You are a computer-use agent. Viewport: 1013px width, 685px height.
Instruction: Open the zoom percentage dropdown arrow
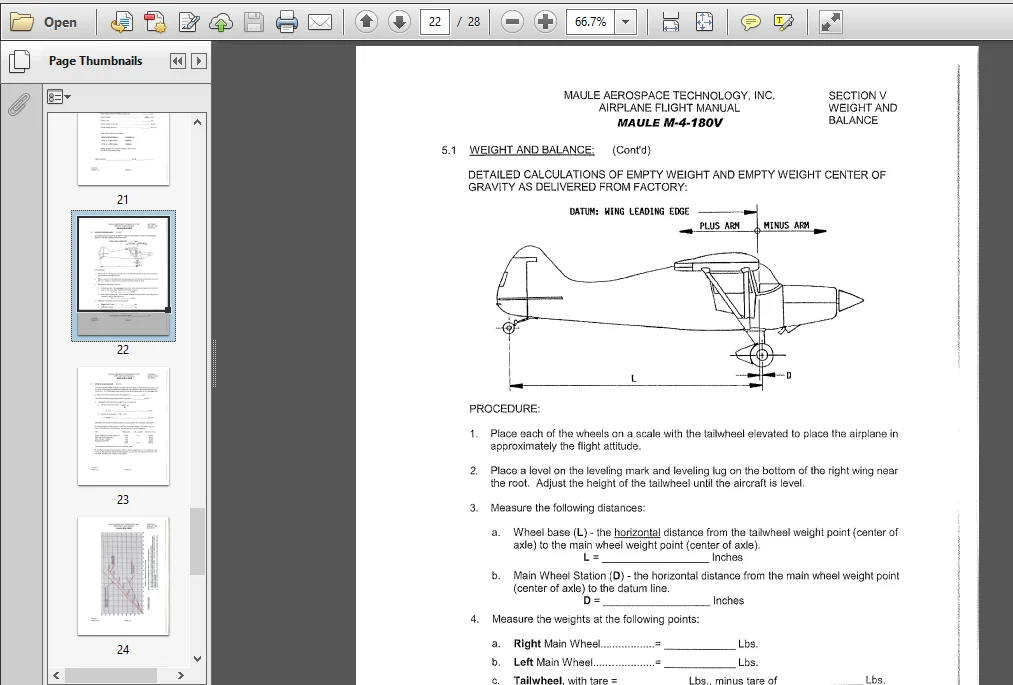(x=625, y=22)
